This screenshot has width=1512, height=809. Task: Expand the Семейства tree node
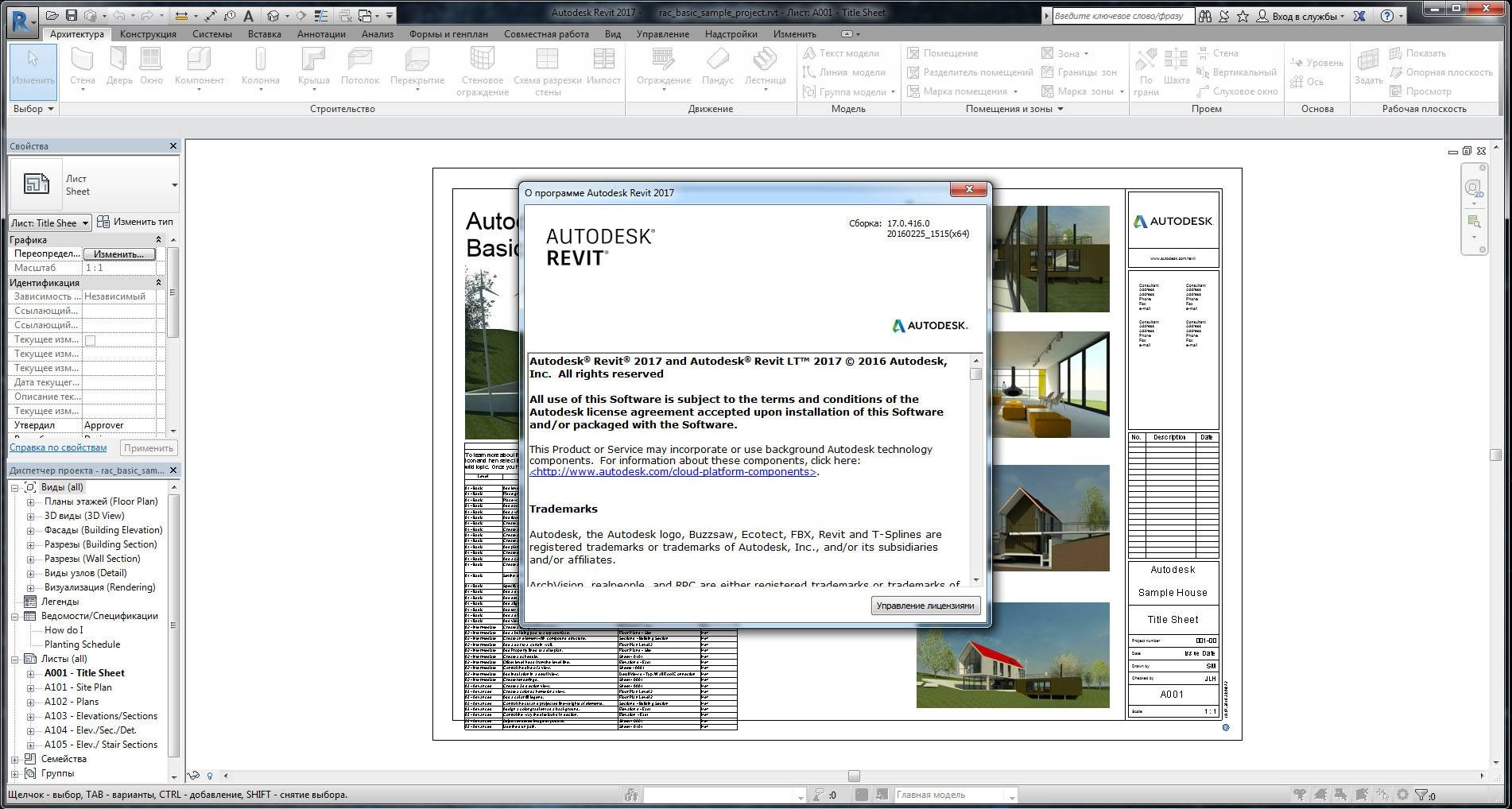click(14, 759)
